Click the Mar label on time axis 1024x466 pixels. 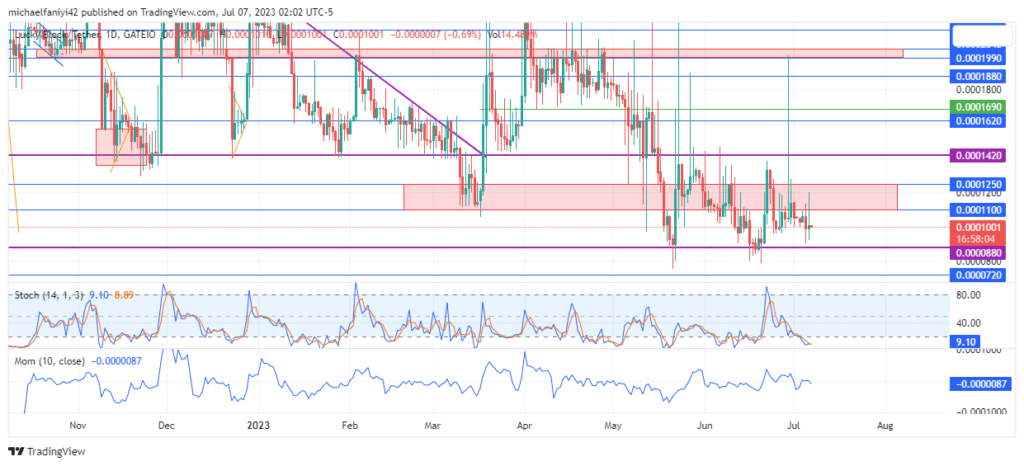(434, 426)
